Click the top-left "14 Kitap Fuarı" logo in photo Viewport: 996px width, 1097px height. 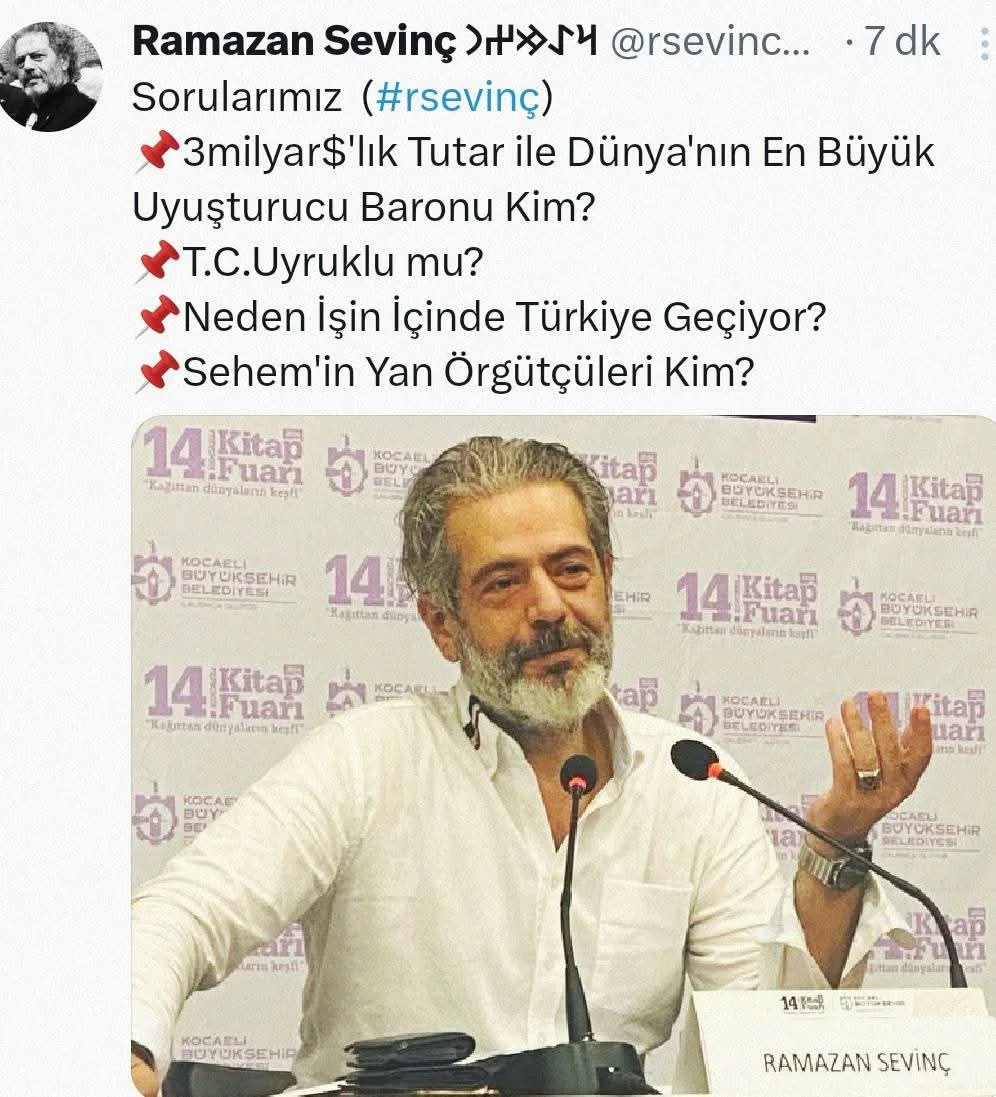pyautogui.click(x=224, y=460)
